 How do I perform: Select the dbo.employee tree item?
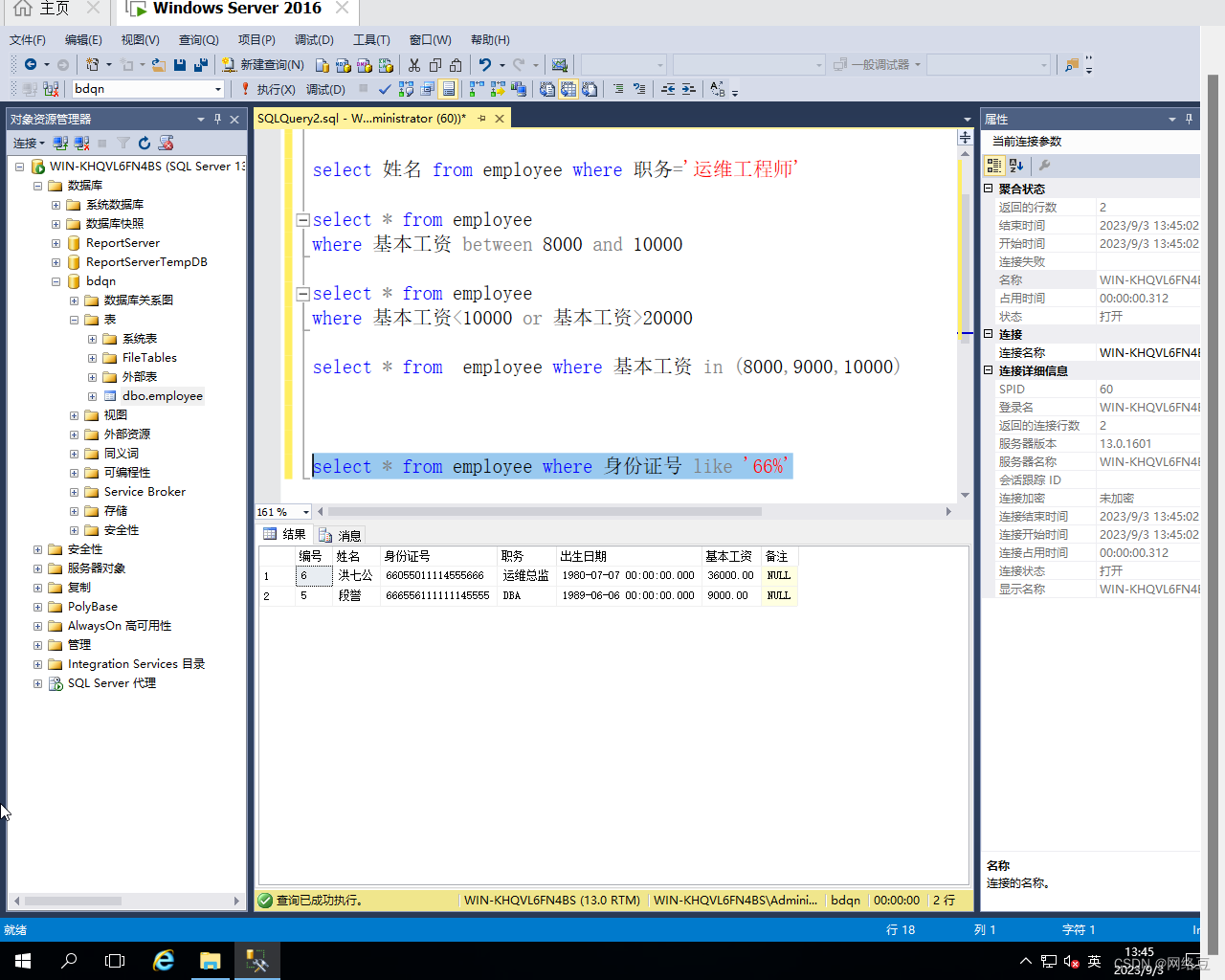pyautogui.click(x=163, y=396)
